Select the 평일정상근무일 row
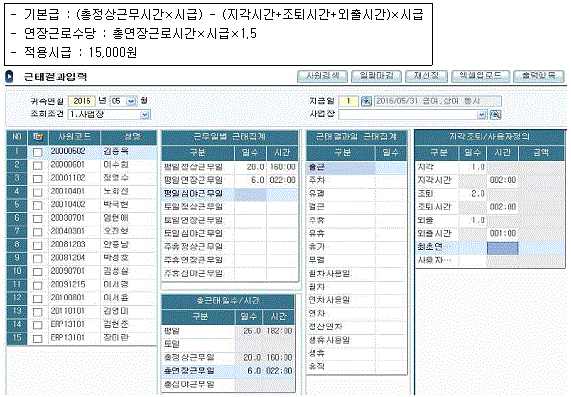The image size is (571, 397). point(230,167)
